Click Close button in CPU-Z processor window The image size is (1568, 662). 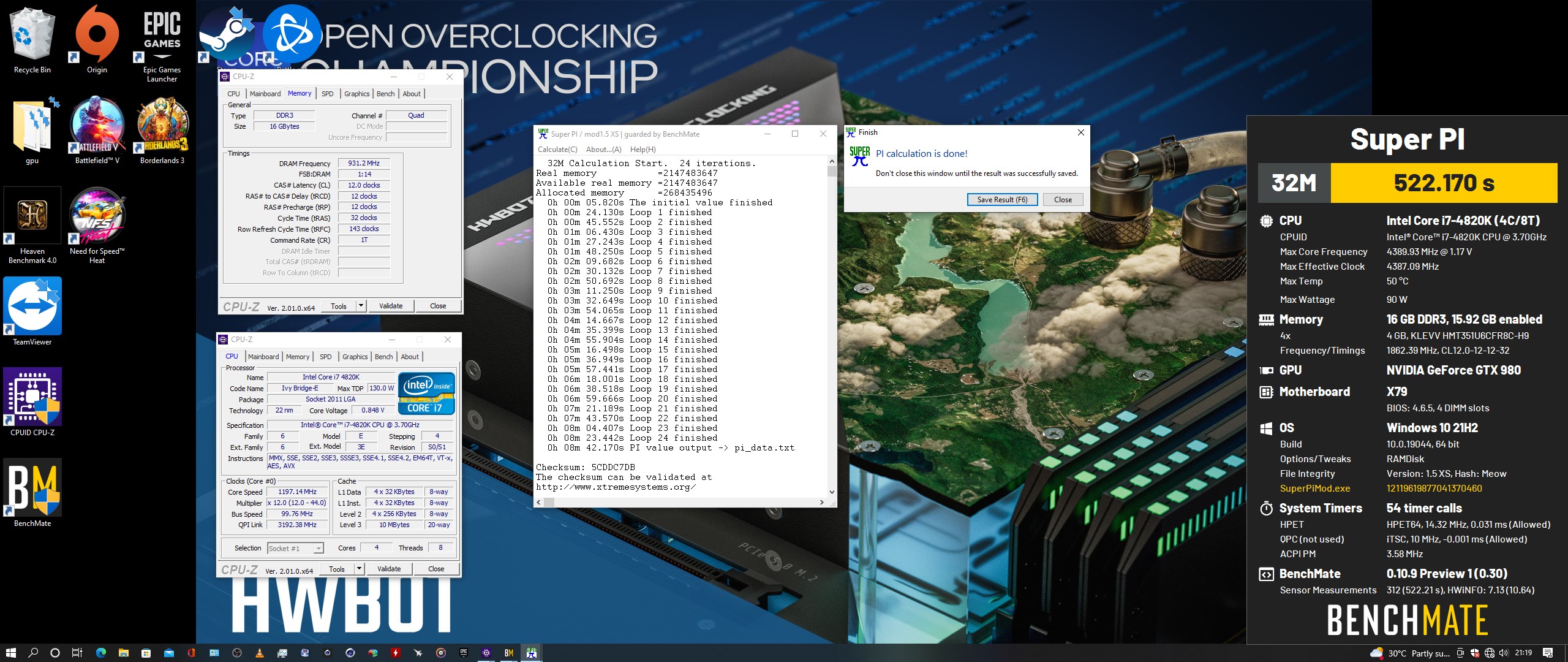coord(436,569)
